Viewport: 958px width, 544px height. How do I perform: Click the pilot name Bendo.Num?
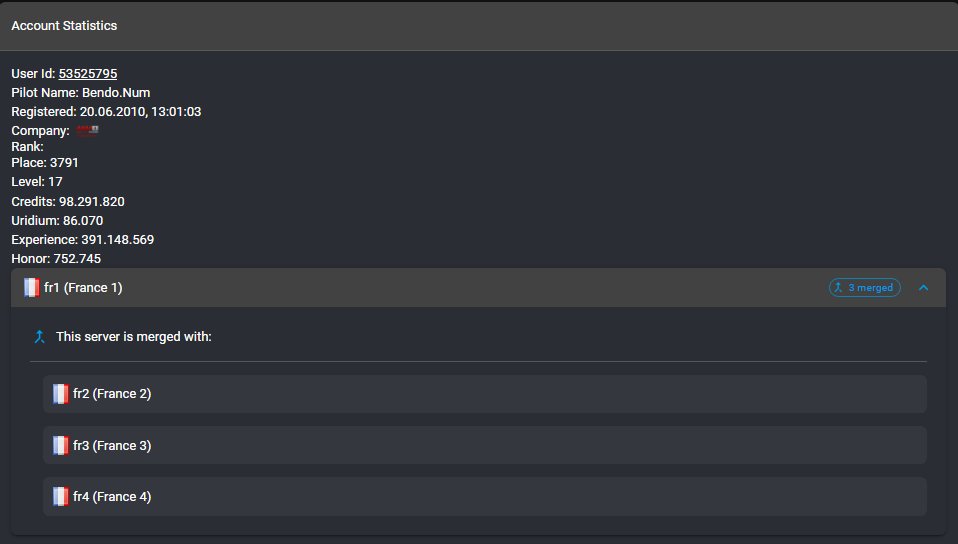pyautogui.click(x=116, y=93)
